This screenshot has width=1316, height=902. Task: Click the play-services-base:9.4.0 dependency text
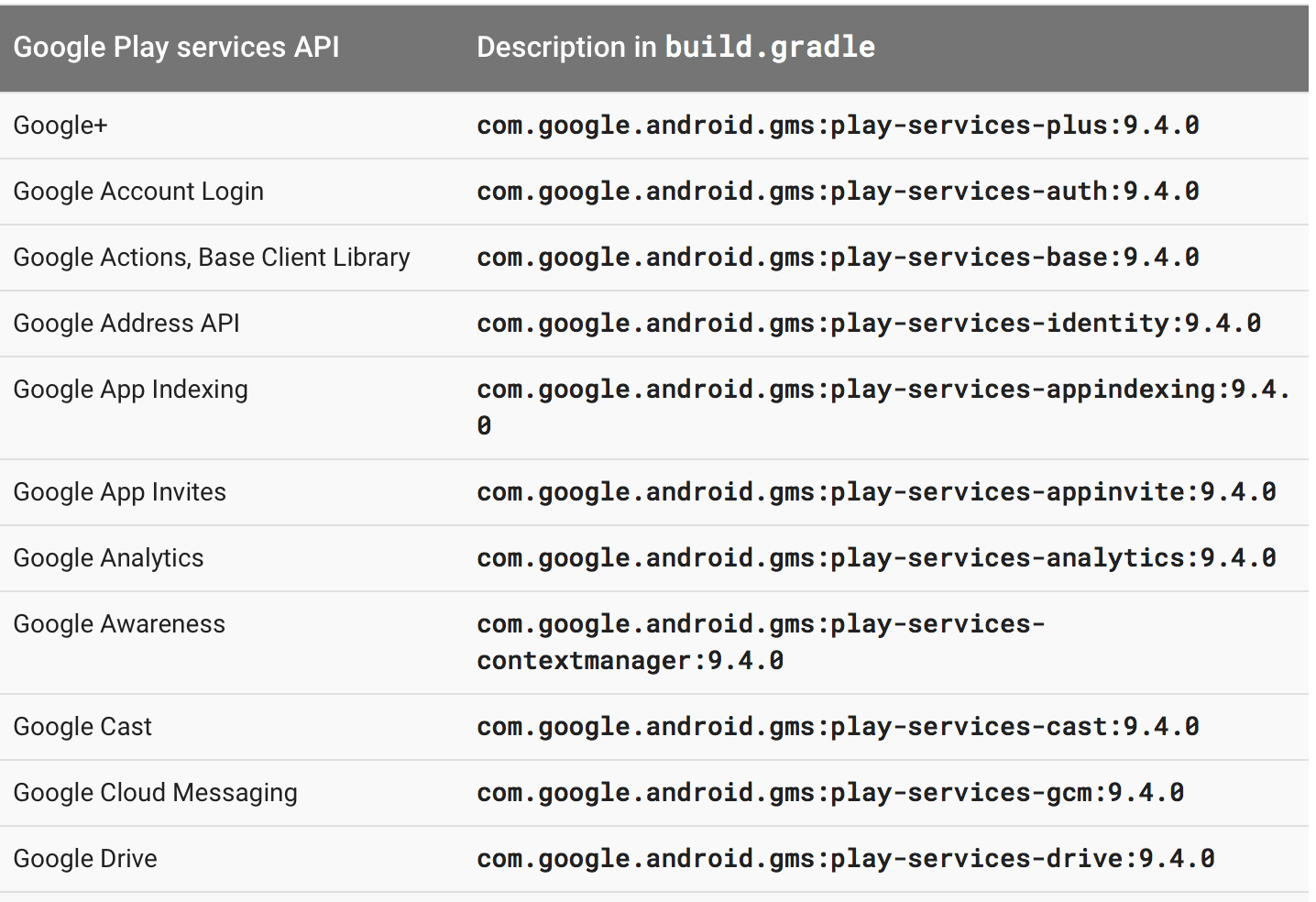(838, 258)
